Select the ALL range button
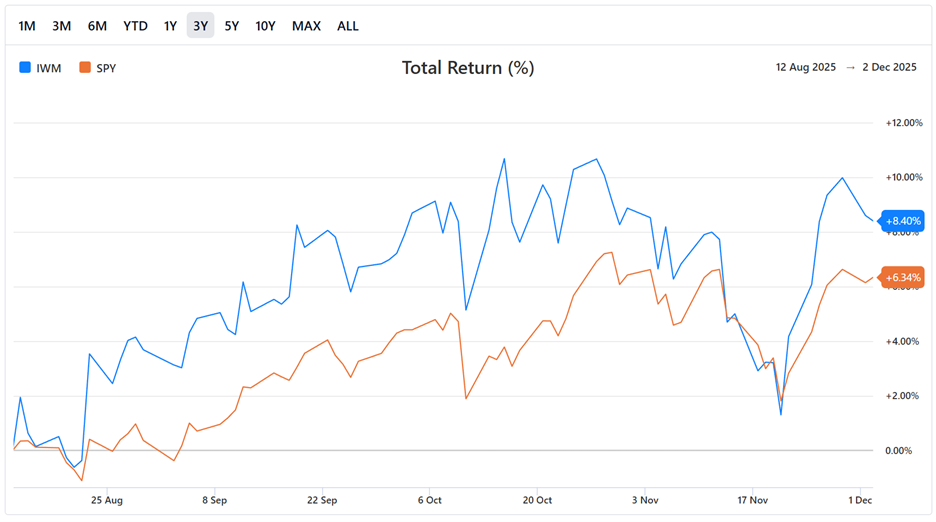This screenshot has width=936, height=522. pos(348,26)
